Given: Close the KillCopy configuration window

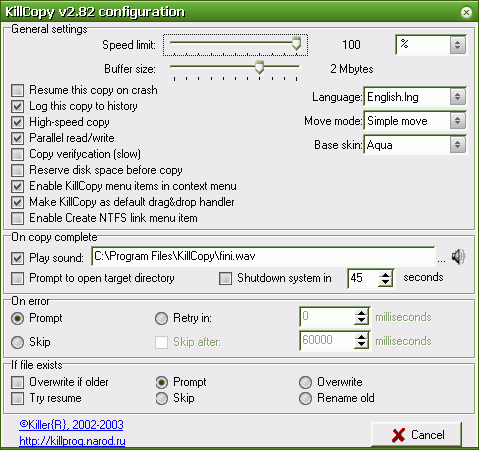Looking at the screenshot, I should [x=466, y=12].
